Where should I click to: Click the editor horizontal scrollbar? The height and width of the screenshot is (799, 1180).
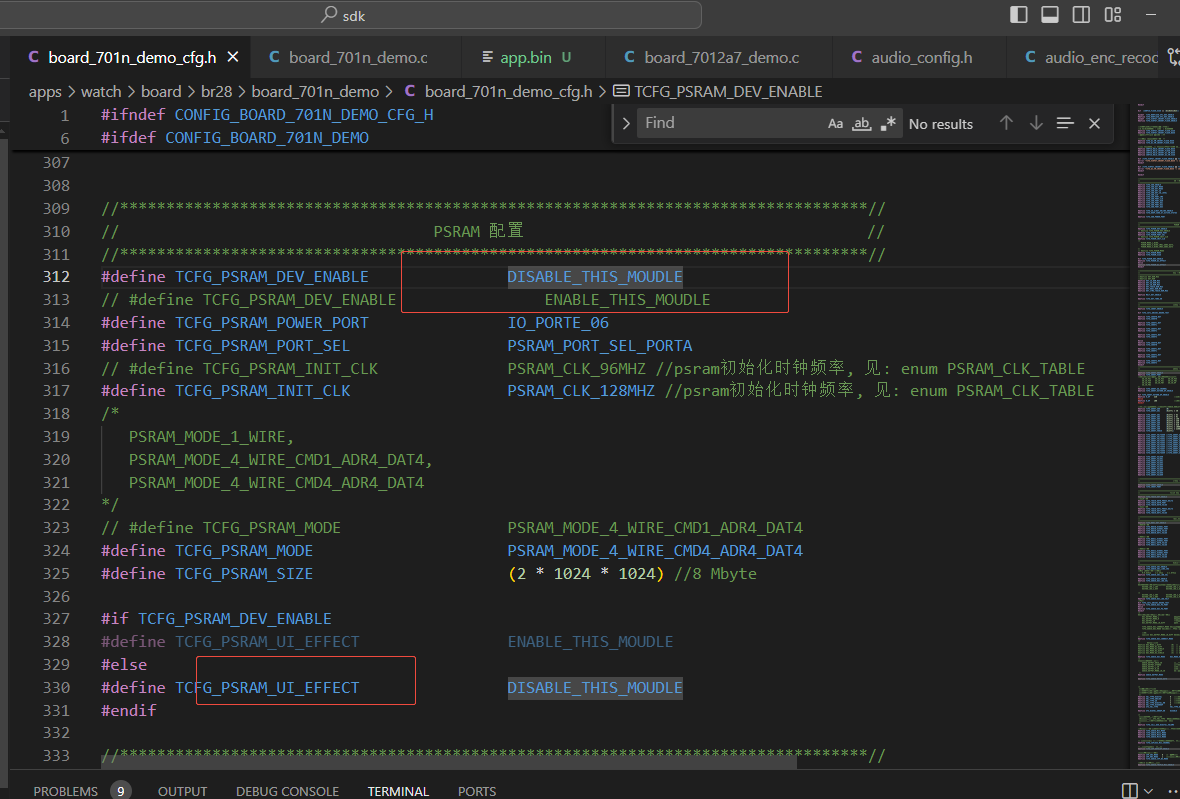(x=449, y=762)
